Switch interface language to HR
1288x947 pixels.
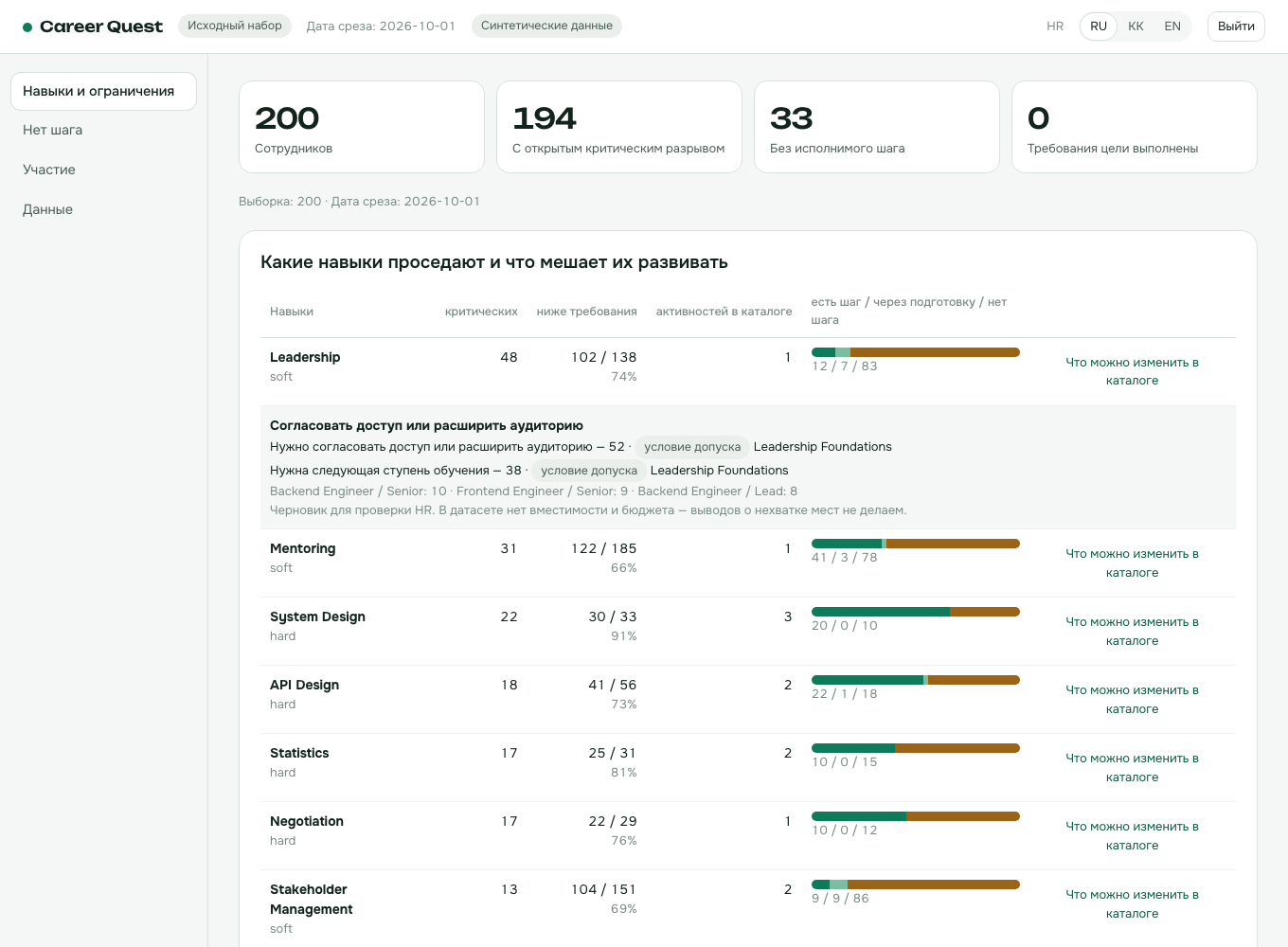tap(1055, 27)
